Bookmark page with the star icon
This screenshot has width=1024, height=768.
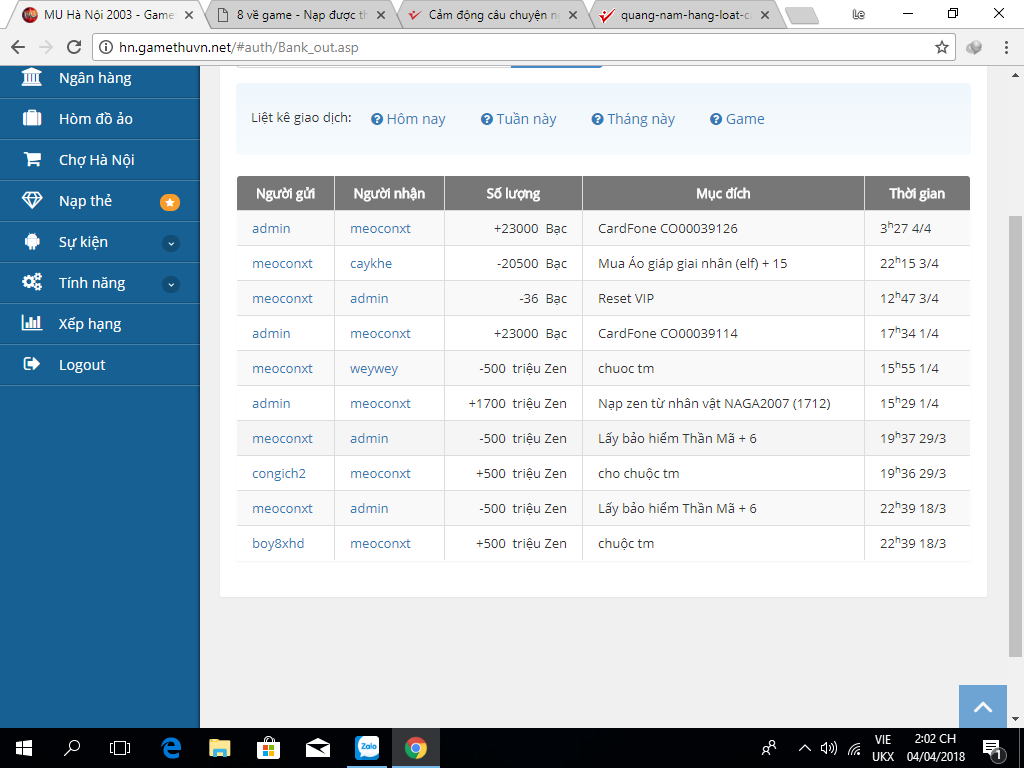click(941, 47)
